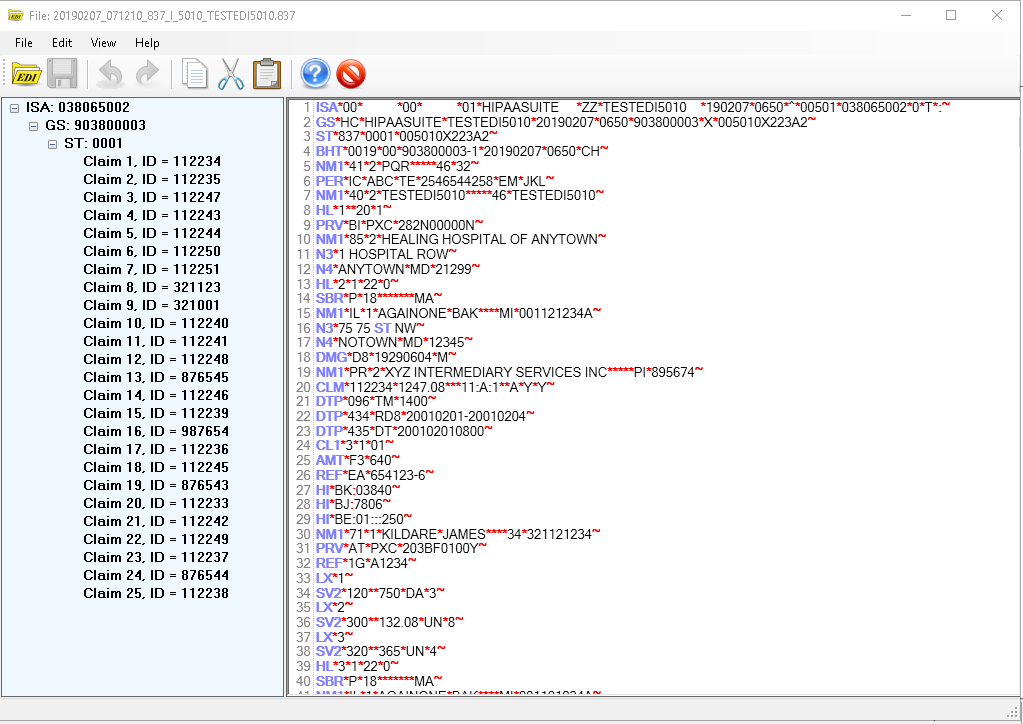1023x724 pixels.
Task: Open the View menu
Action: [103, 43]
